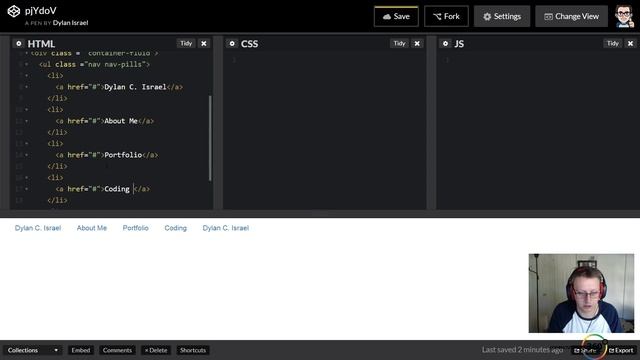640x360 pixels.
Task: Place cursor in JS editor first line
Action: (543, 60)
